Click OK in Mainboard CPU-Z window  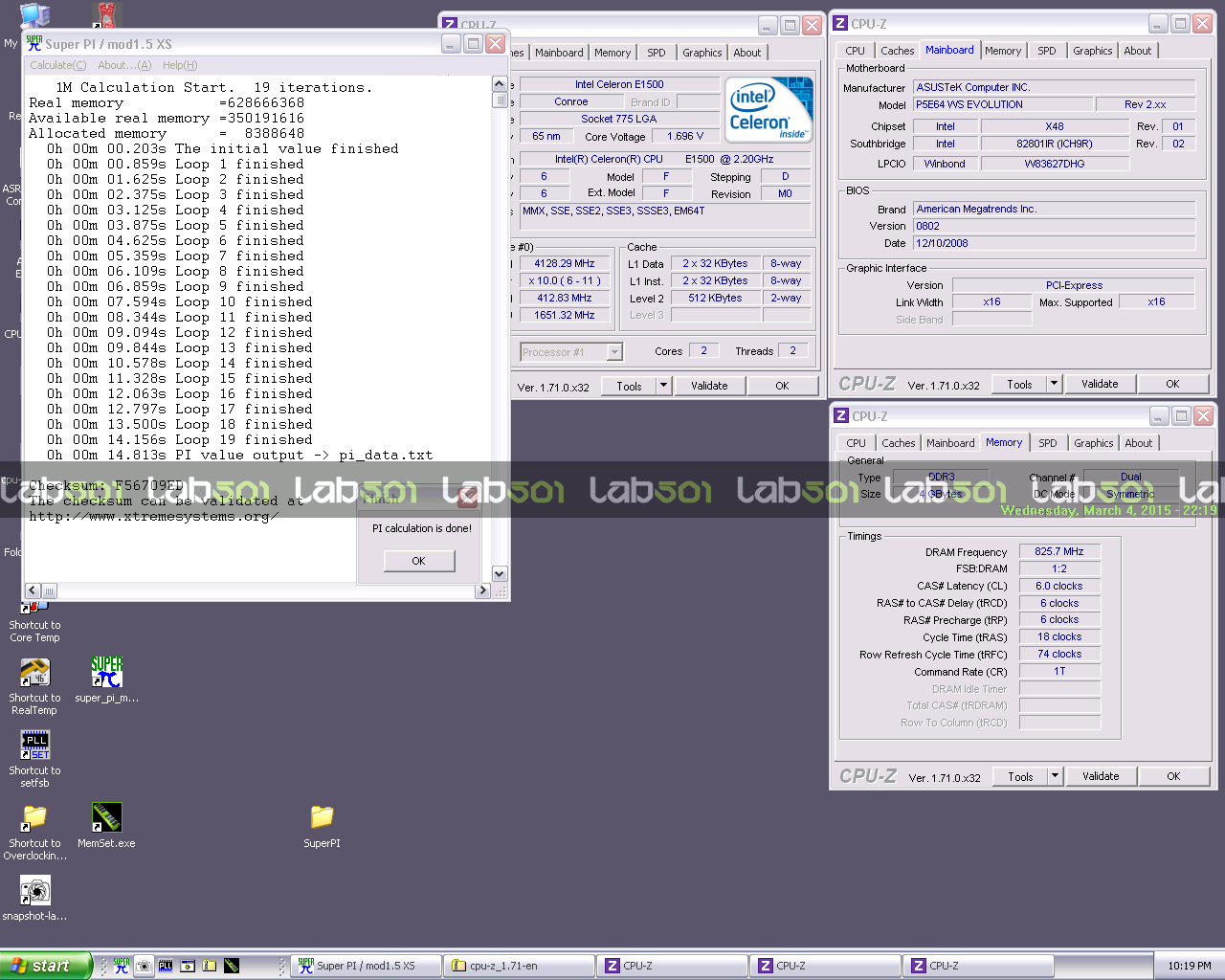pyautogui.click(x=1172, y=384)
